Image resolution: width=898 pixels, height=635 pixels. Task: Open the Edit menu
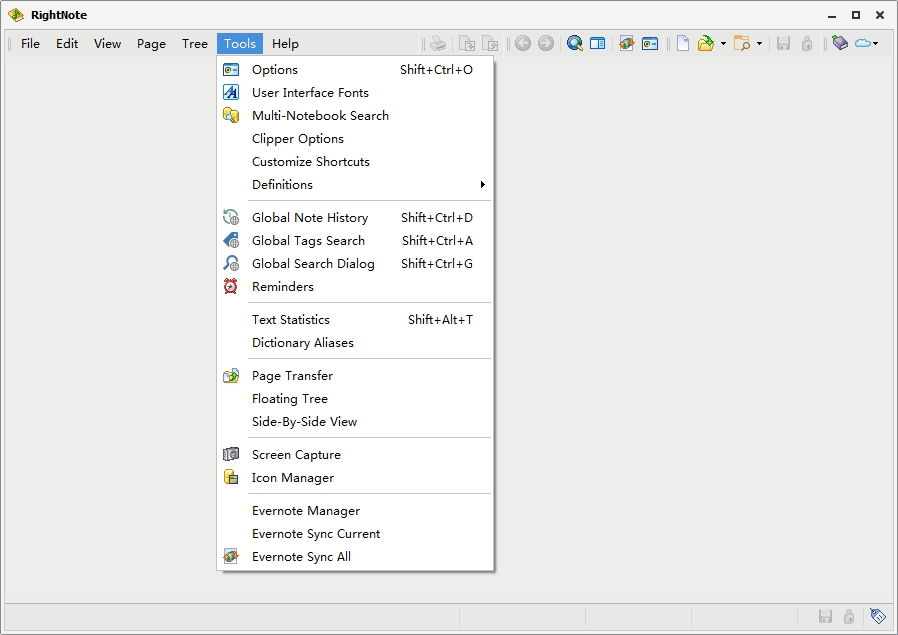[67, 44]
